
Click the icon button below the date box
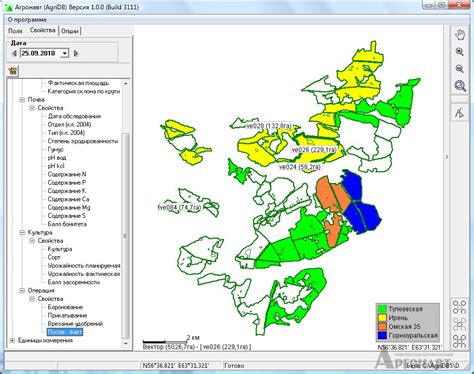(13, 71)
